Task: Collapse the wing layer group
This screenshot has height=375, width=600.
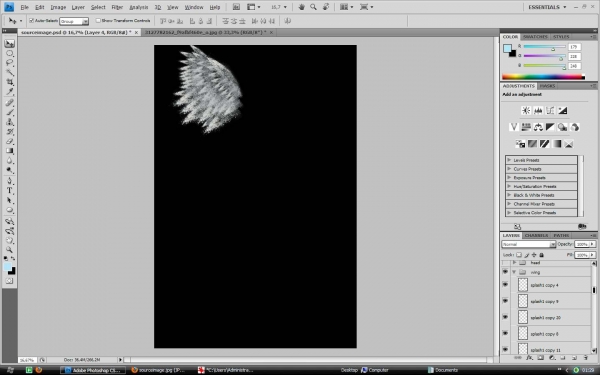Action: coord(514,272)
